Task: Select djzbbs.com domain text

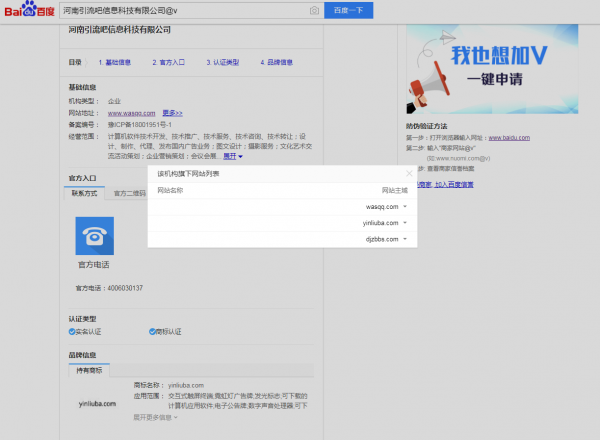Action: click(382, 239)
